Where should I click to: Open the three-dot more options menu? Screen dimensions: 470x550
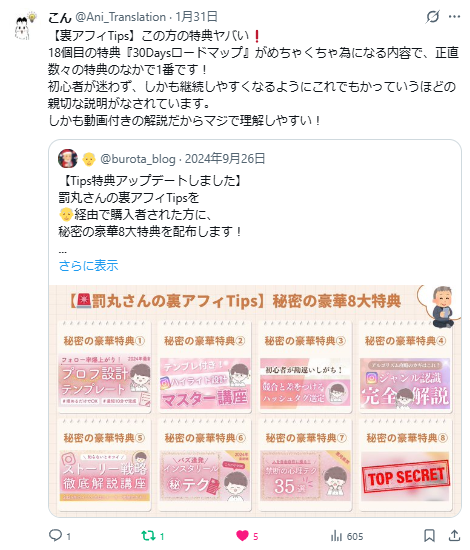455,16
